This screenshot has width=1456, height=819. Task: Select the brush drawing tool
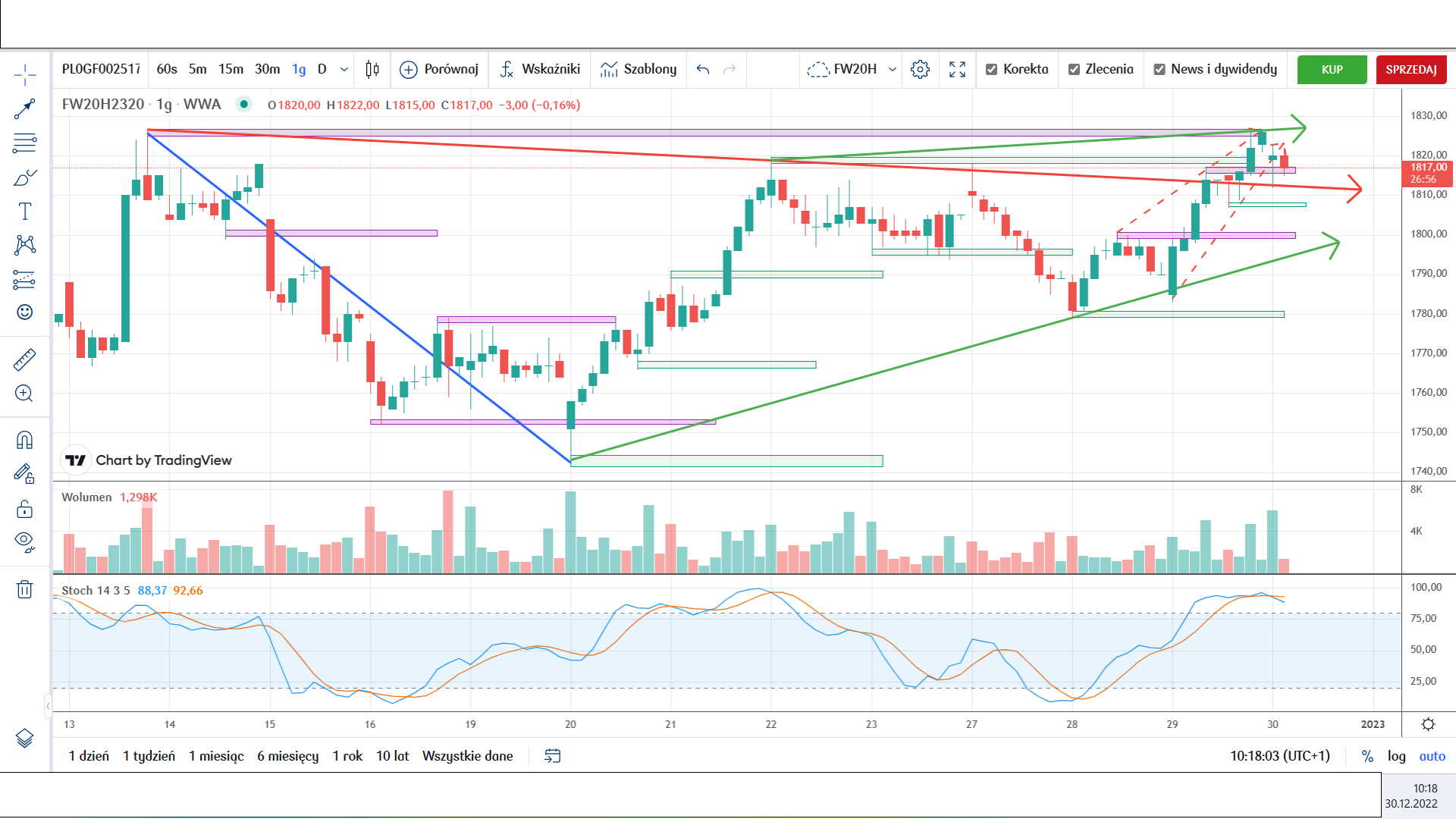[x=25, y=177]
